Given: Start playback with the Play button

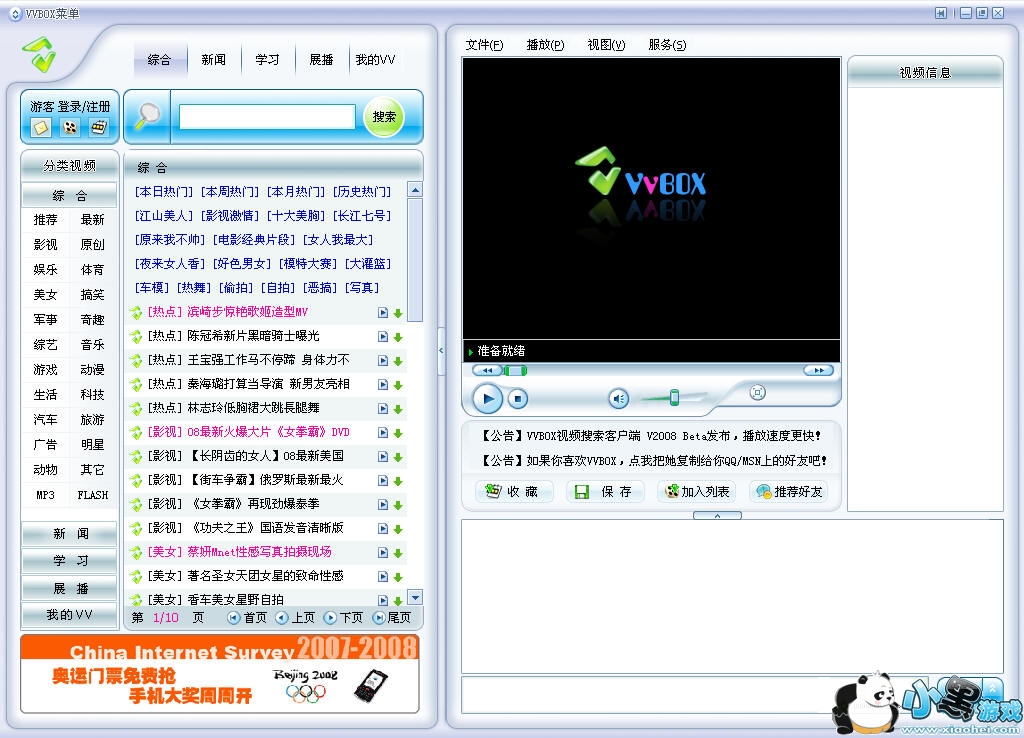Looking at the screenshot, I should [x=487, y=398].
